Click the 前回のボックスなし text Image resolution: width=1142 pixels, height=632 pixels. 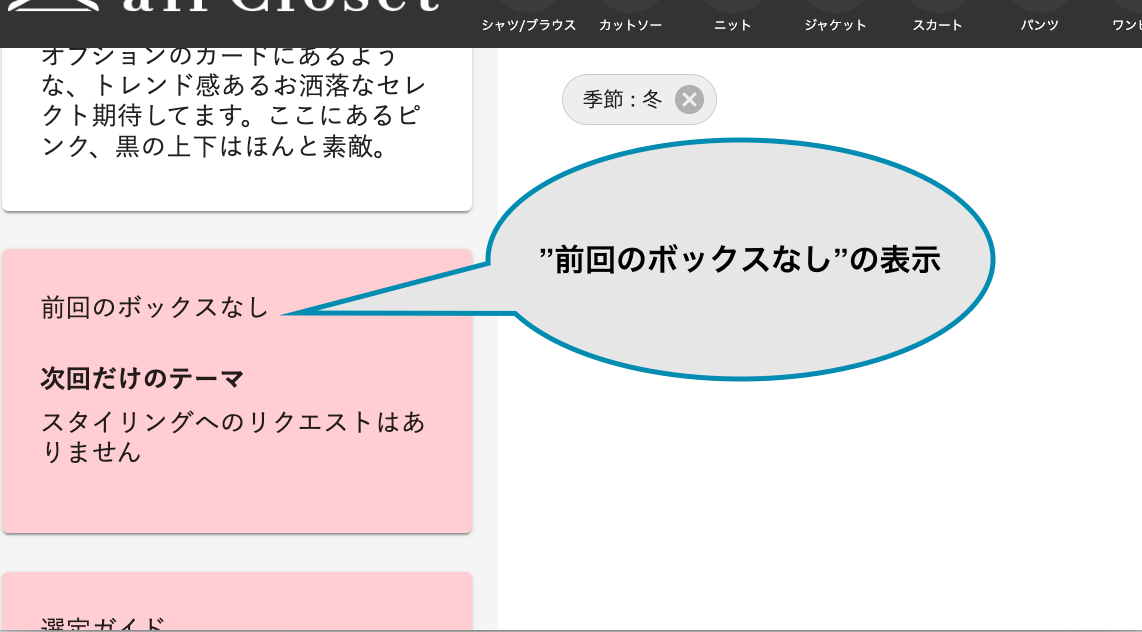pyautogui.click(x=155, y=308)
